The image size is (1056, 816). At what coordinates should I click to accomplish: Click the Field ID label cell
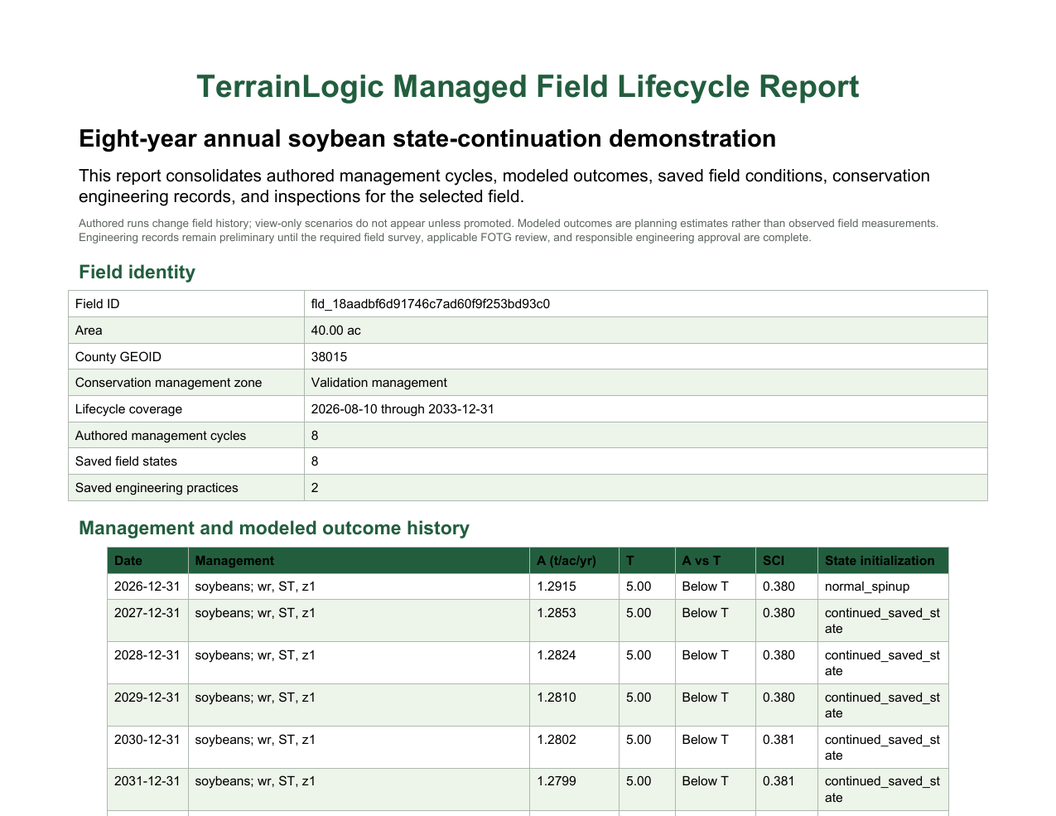click(186, 304)
